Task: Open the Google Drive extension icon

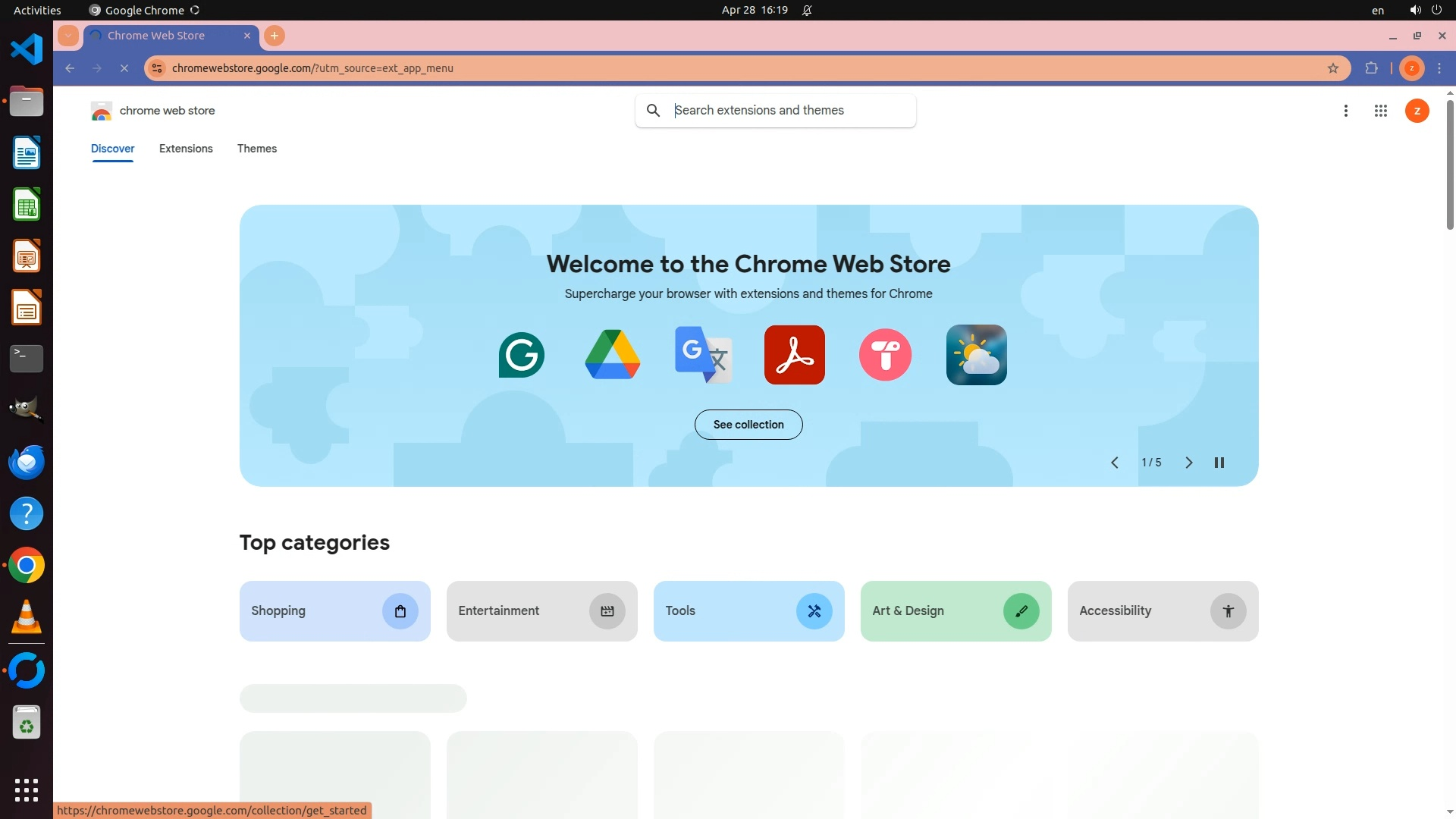Action: coord(612,355)
